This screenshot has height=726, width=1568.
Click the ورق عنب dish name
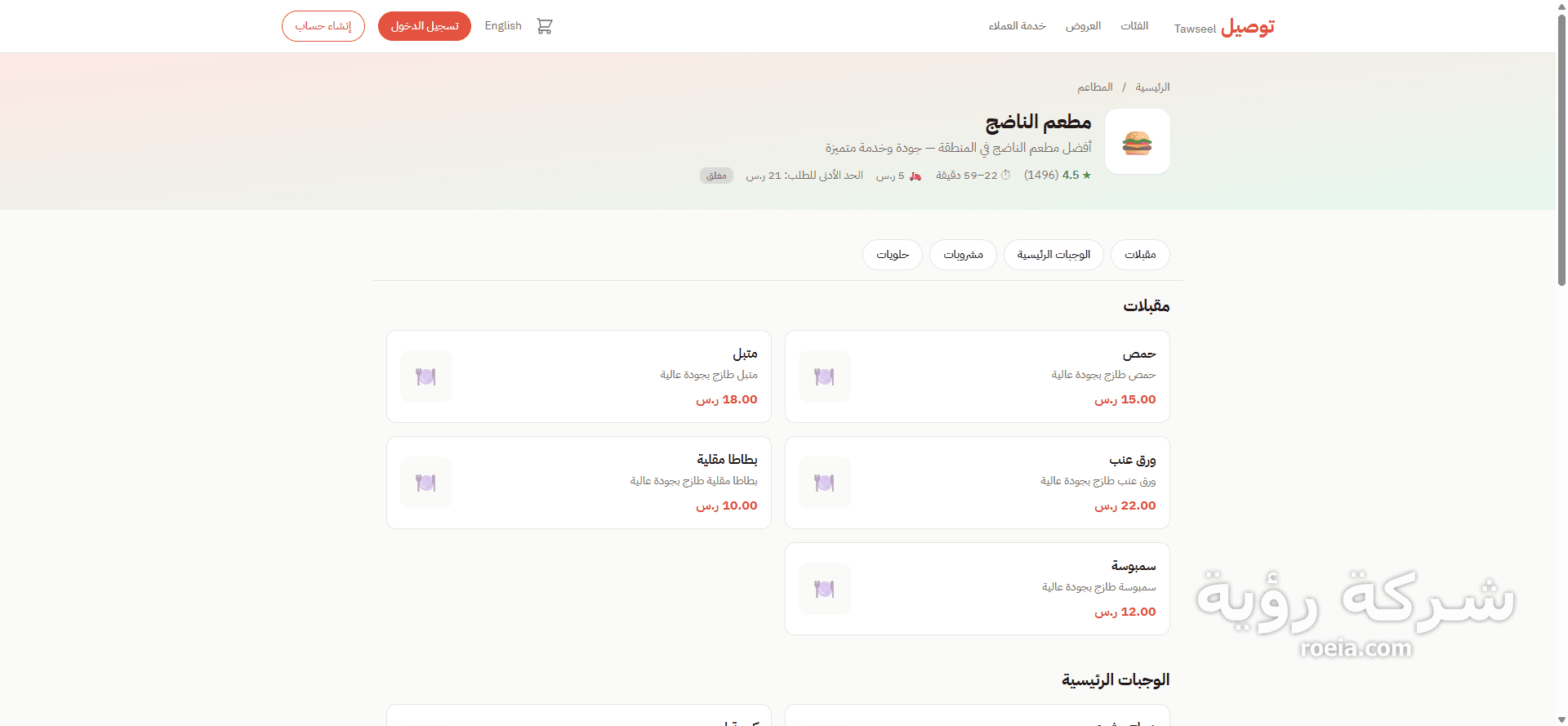1133,460
